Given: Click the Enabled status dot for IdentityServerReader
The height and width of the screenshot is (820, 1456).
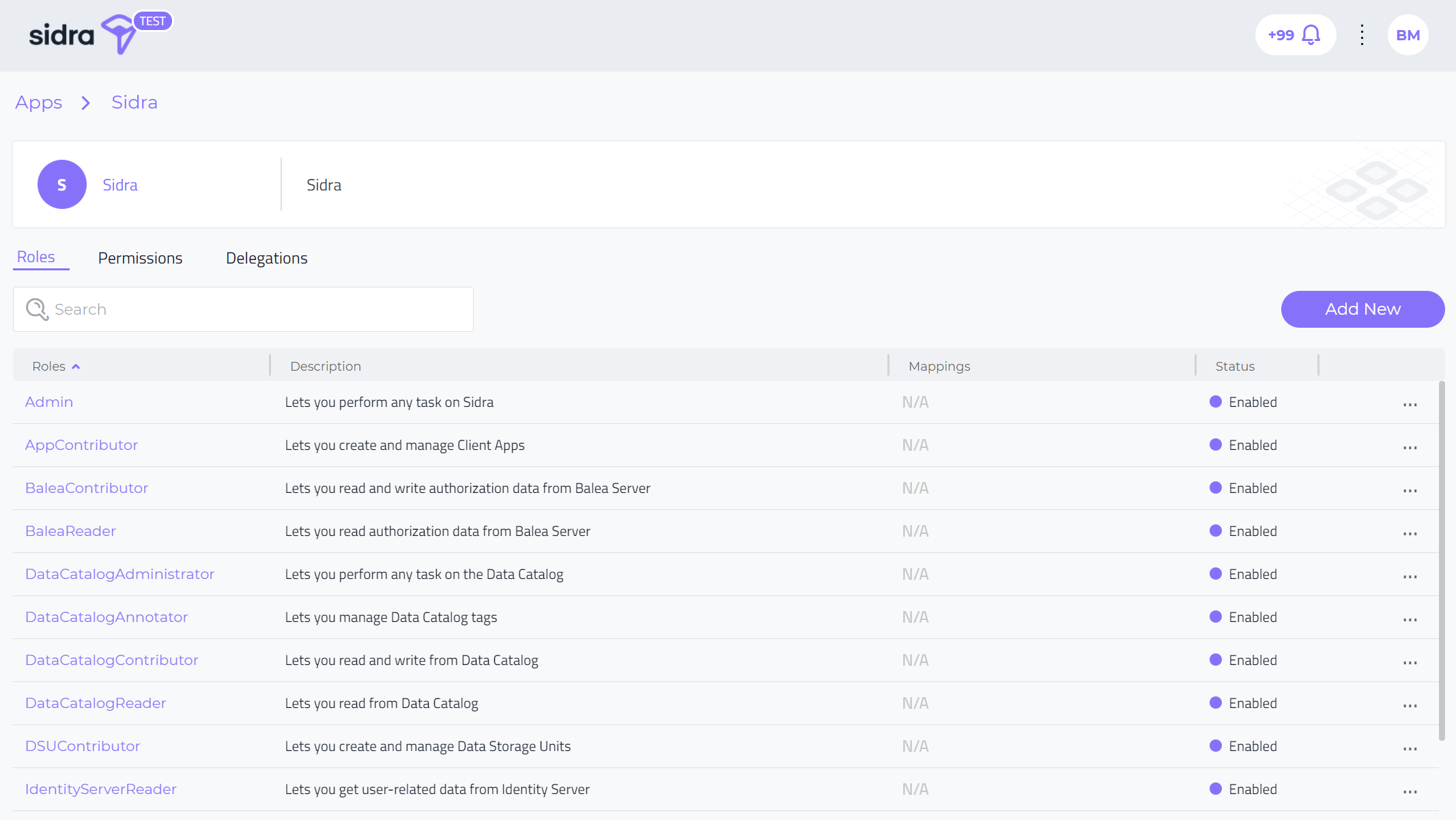Looking at the screenshot, I should click(1216, 789).
